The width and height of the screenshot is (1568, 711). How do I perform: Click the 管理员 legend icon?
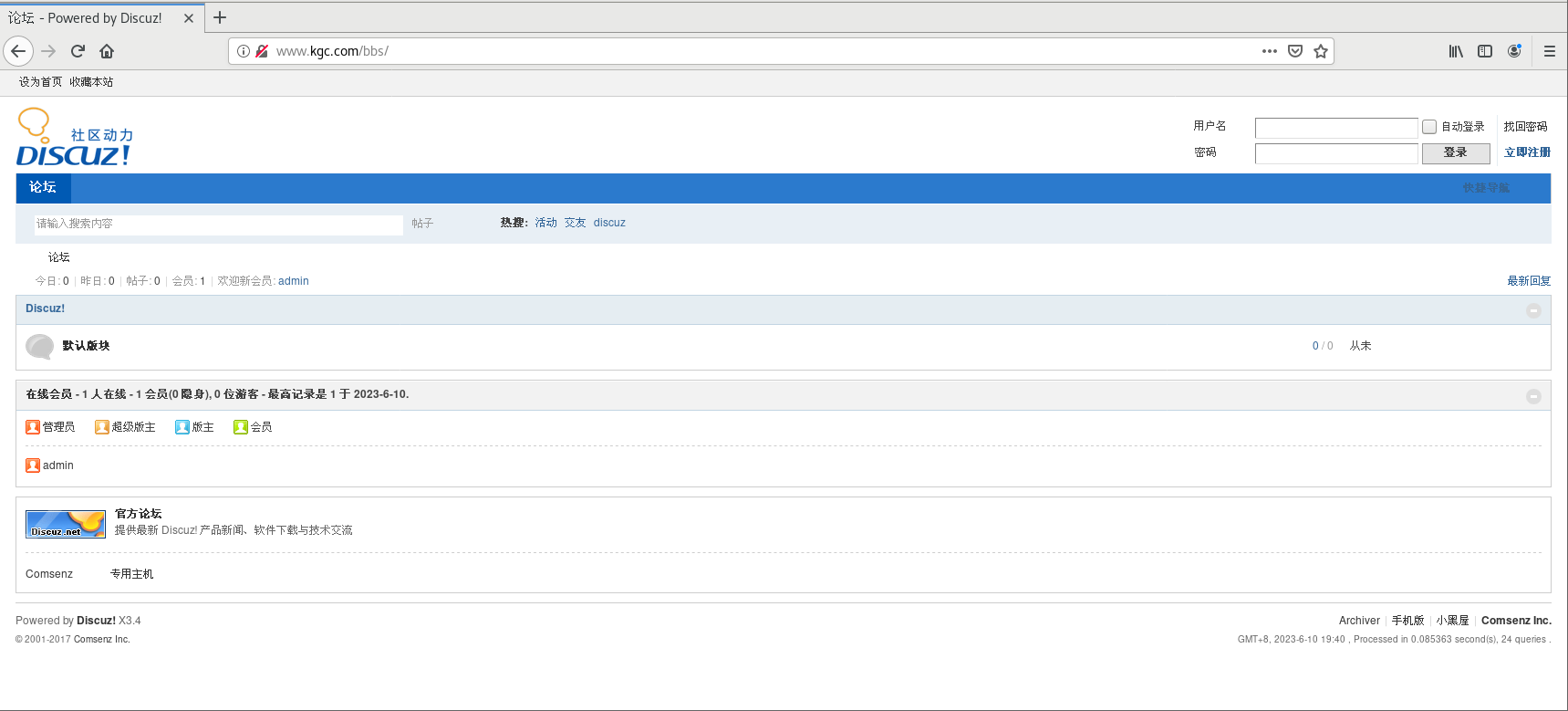(33, 427)
